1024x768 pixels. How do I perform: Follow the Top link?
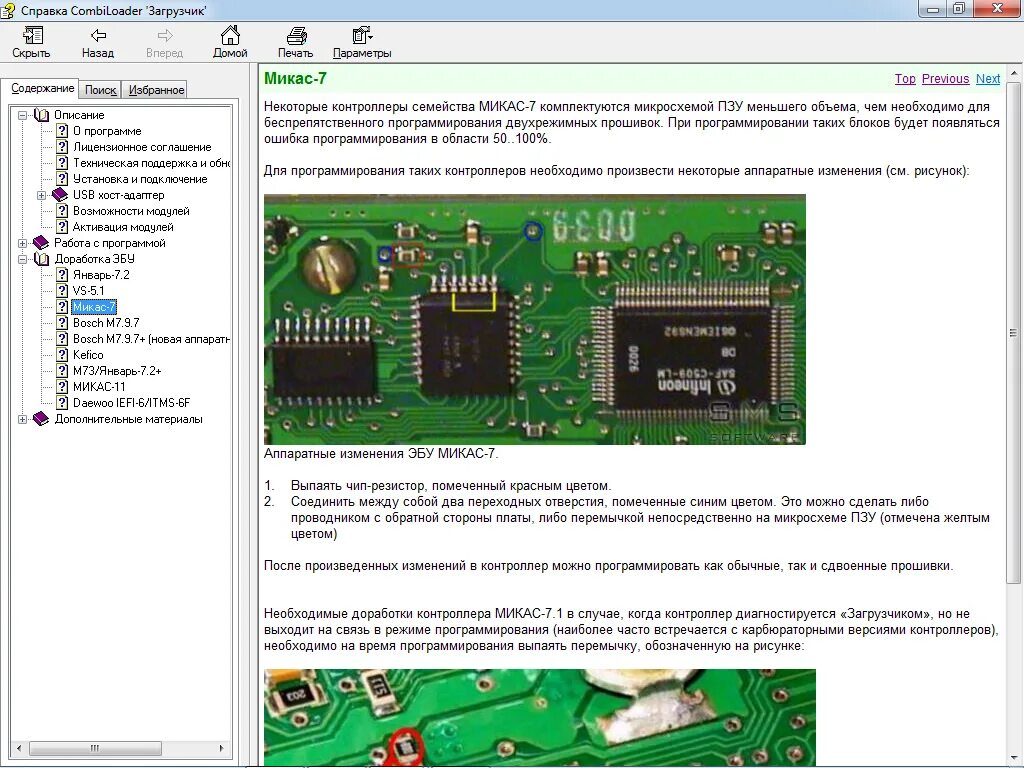coord(905,78)
